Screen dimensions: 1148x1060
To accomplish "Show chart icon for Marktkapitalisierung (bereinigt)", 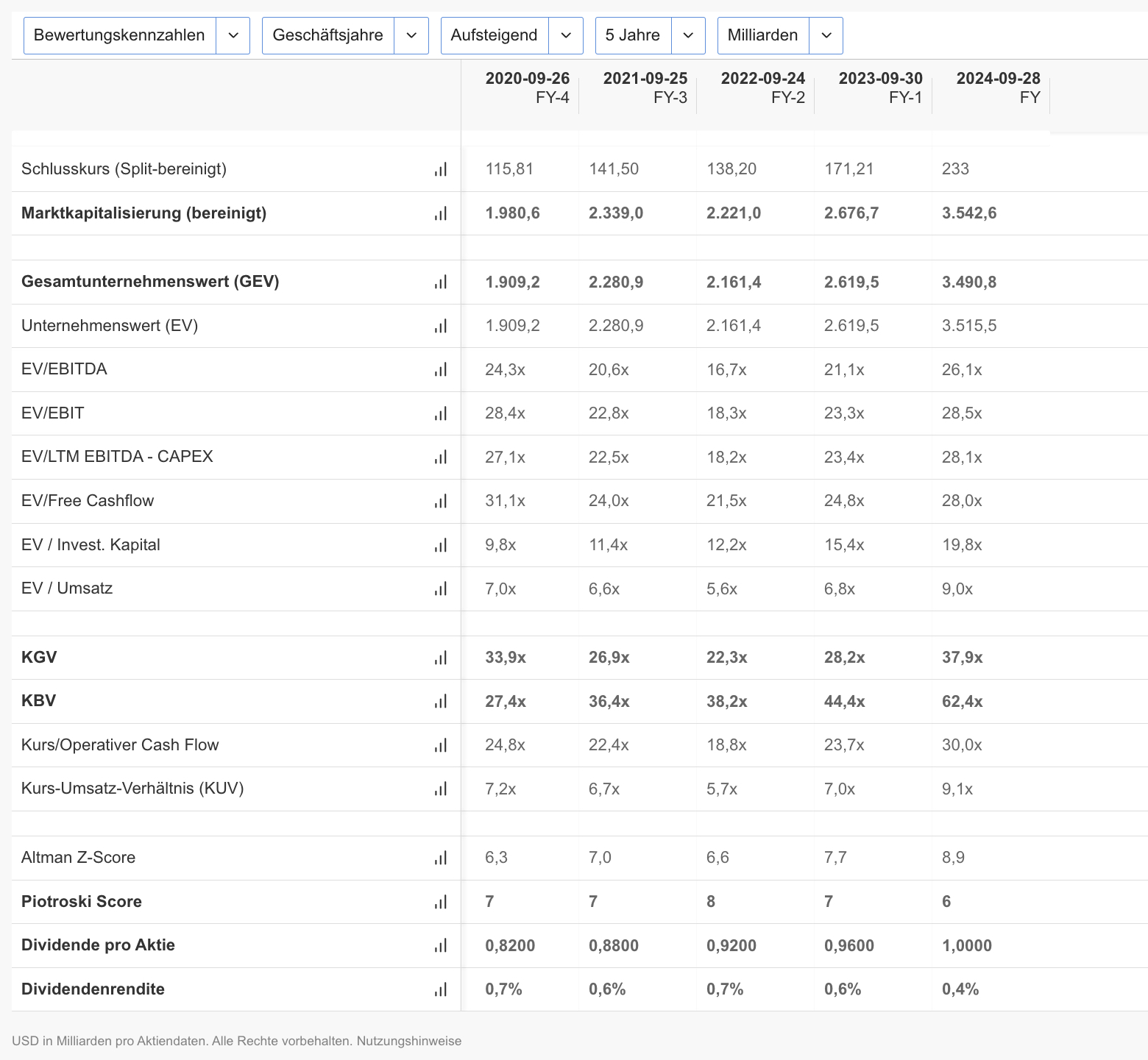I will (440, 213).
